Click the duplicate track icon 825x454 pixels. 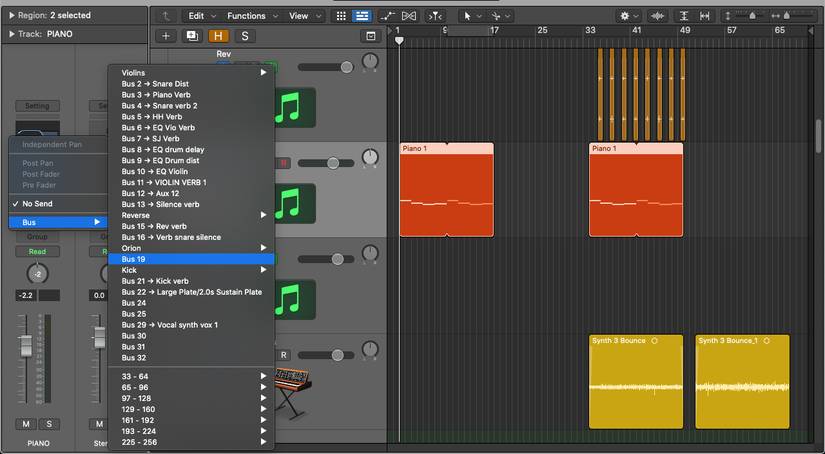click(x=192, y=36)
